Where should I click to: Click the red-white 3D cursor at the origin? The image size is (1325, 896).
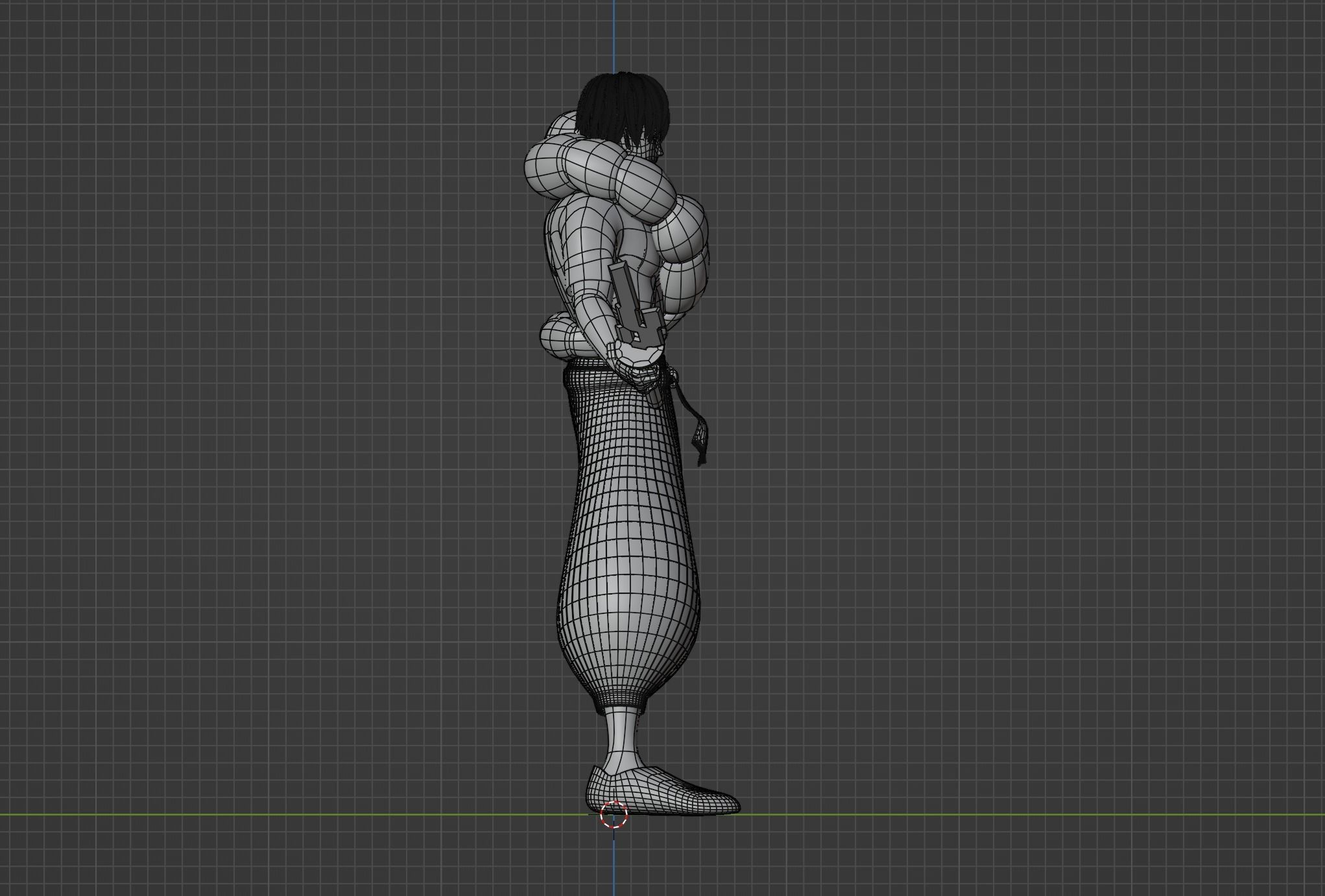pos(614,815)
